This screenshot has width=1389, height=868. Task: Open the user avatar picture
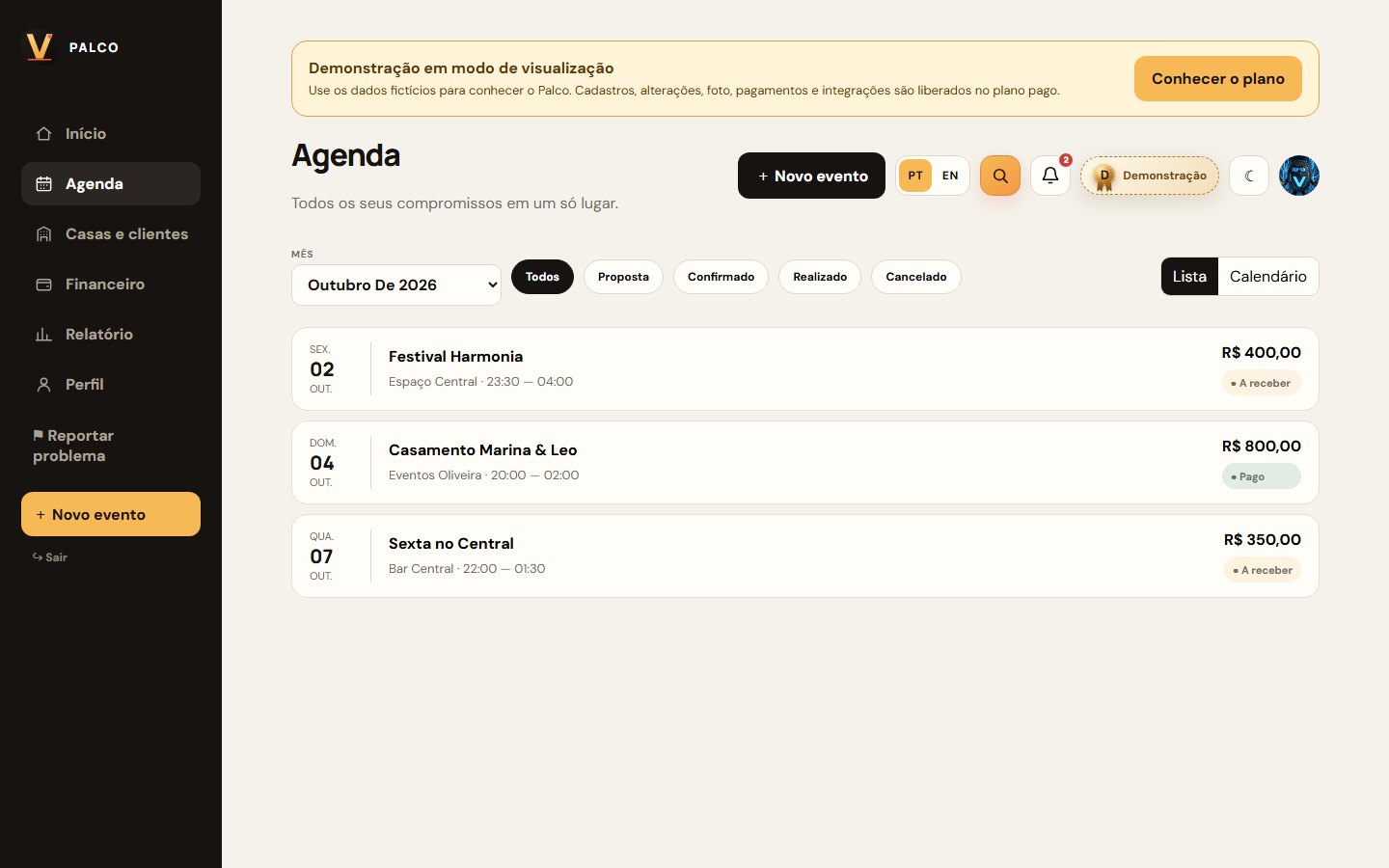click(1299, 176)
